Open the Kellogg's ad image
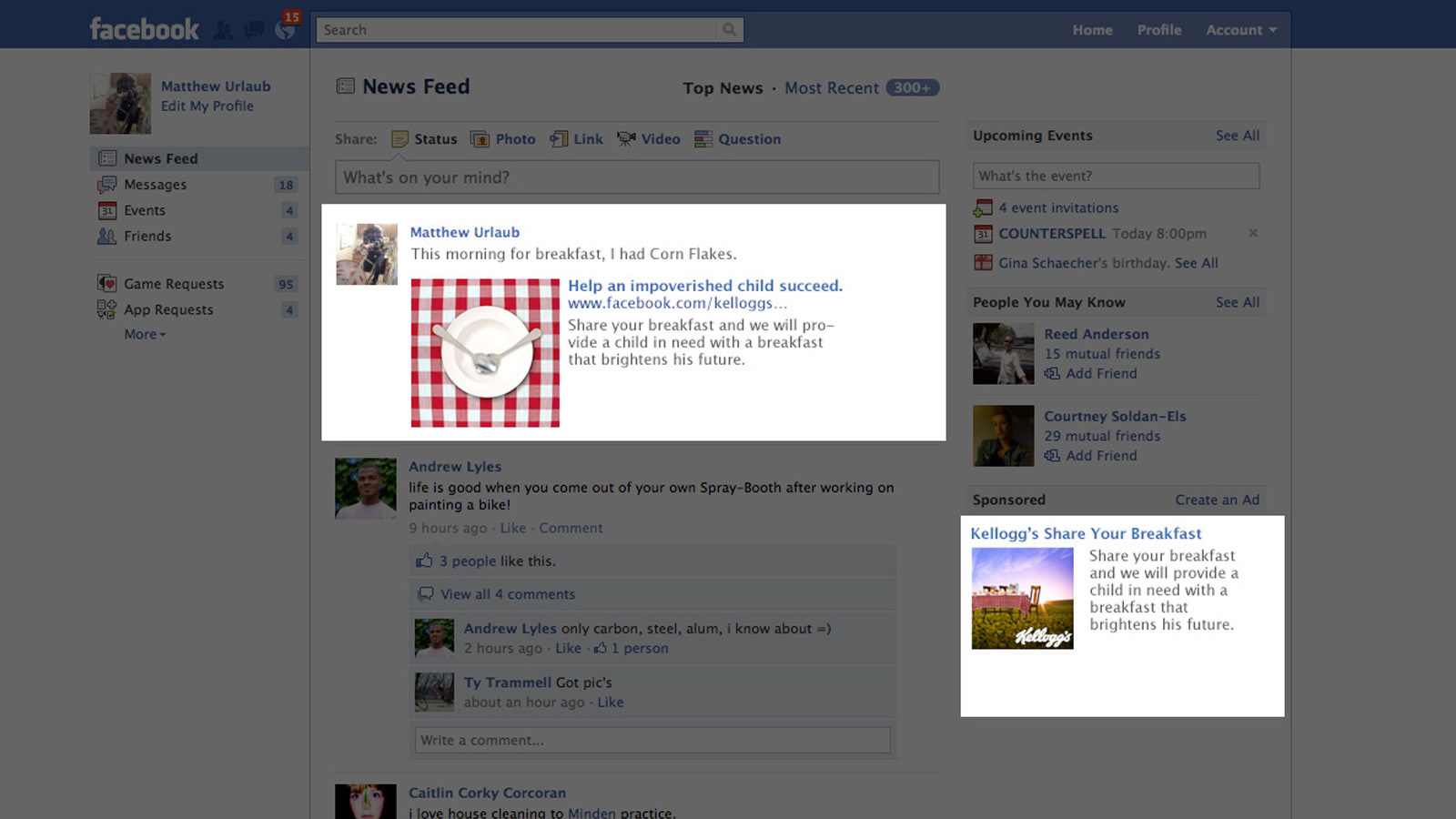 tap(1022, 599)
